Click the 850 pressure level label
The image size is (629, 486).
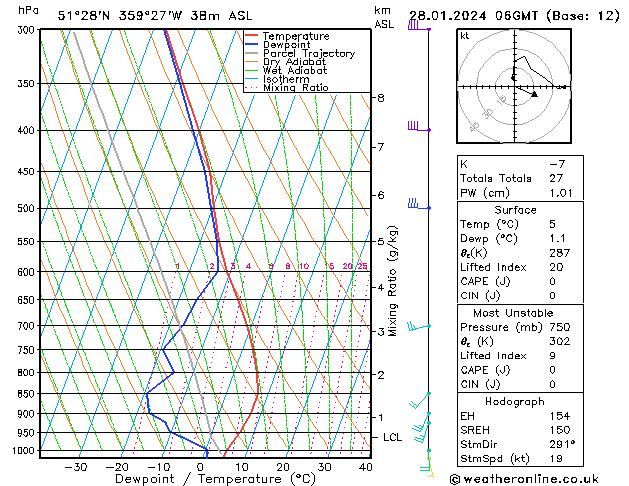(x=28, y=394)
